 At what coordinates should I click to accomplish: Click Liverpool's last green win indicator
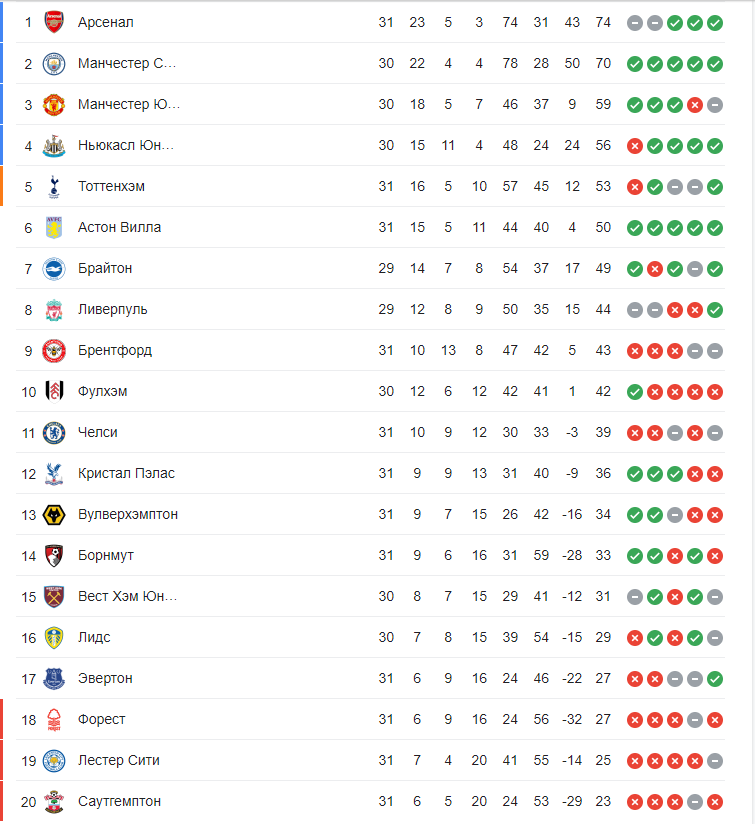pyautogui.click(x=714, y=309)
